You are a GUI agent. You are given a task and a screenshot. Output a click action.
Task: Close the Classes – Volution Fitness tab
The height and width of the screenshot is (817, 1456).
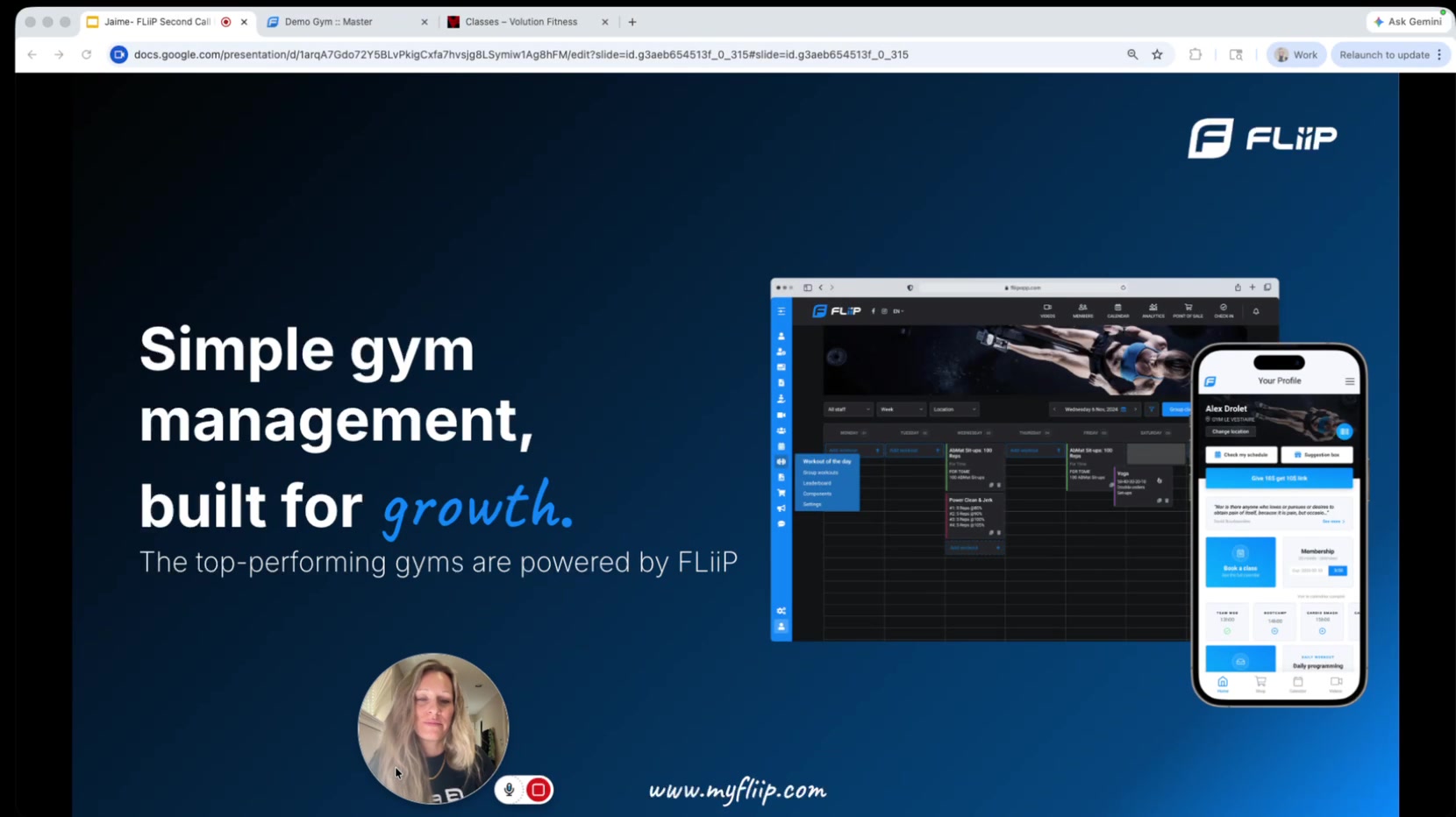point(604,22)
